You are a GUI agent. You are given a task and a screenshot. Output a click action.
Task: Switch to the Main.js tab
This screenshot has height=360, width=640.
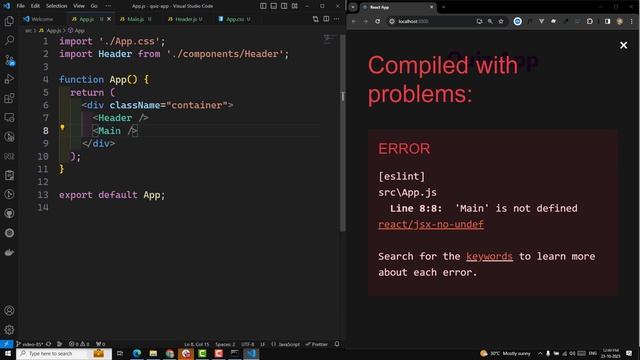pos(136,19)
